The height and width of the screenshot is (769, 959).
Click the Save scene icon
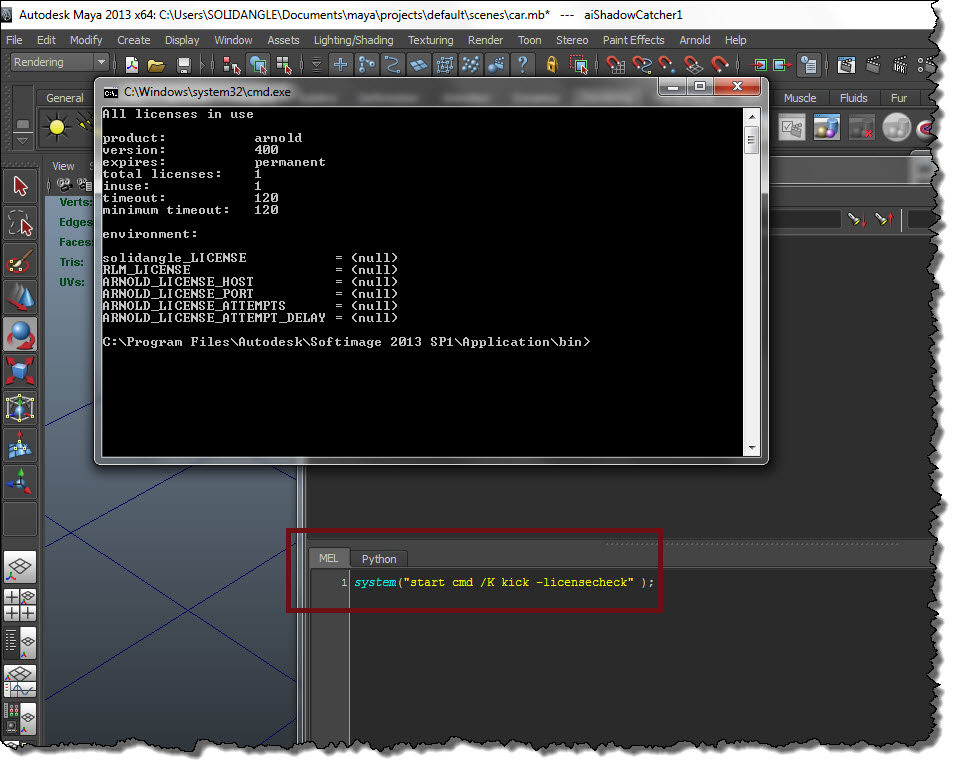click(184, 65)
